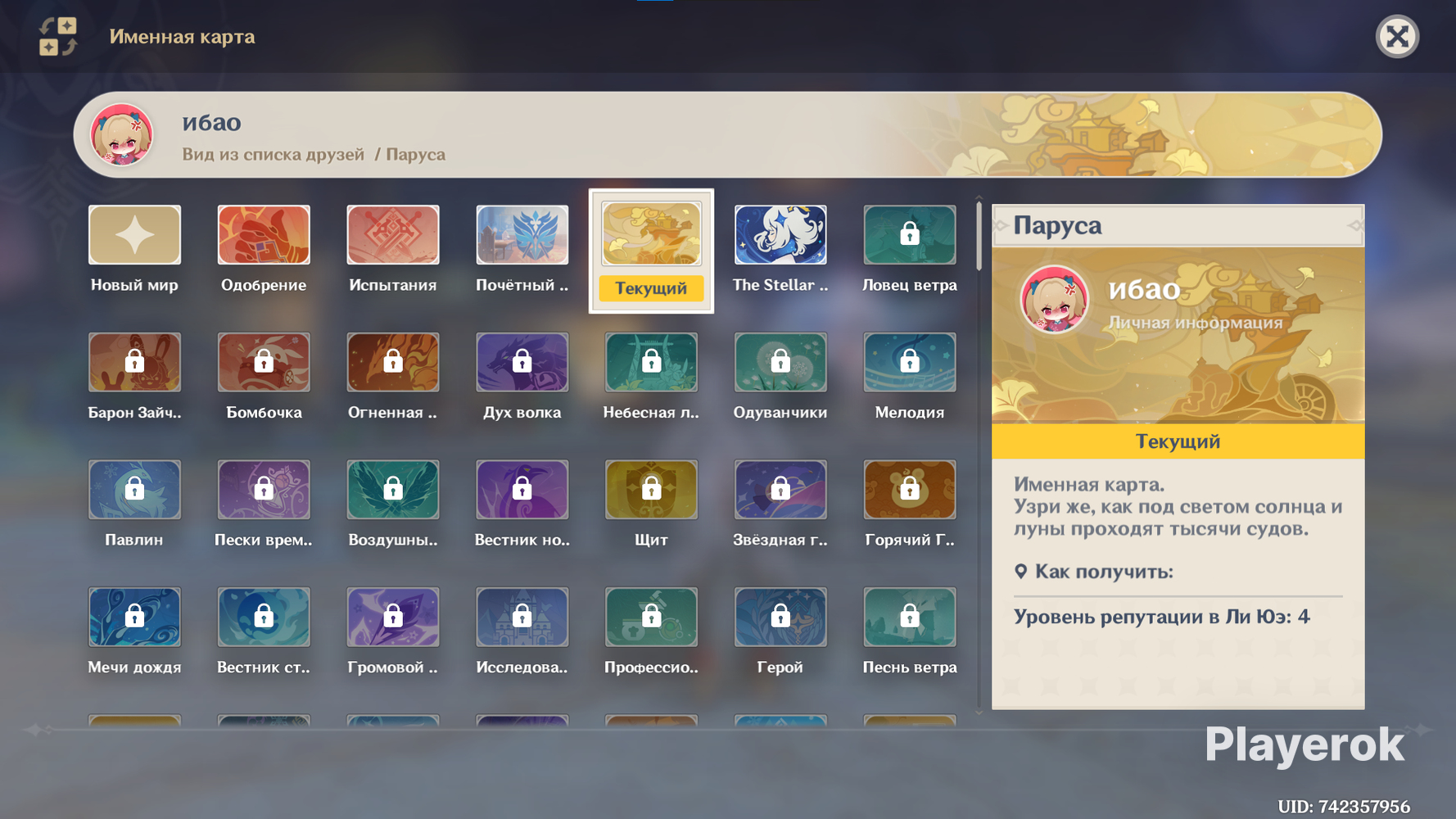Screen dimensions: 1456x819
Task: Click the swap icon beside Именная карта
Action: coord(57,37)
